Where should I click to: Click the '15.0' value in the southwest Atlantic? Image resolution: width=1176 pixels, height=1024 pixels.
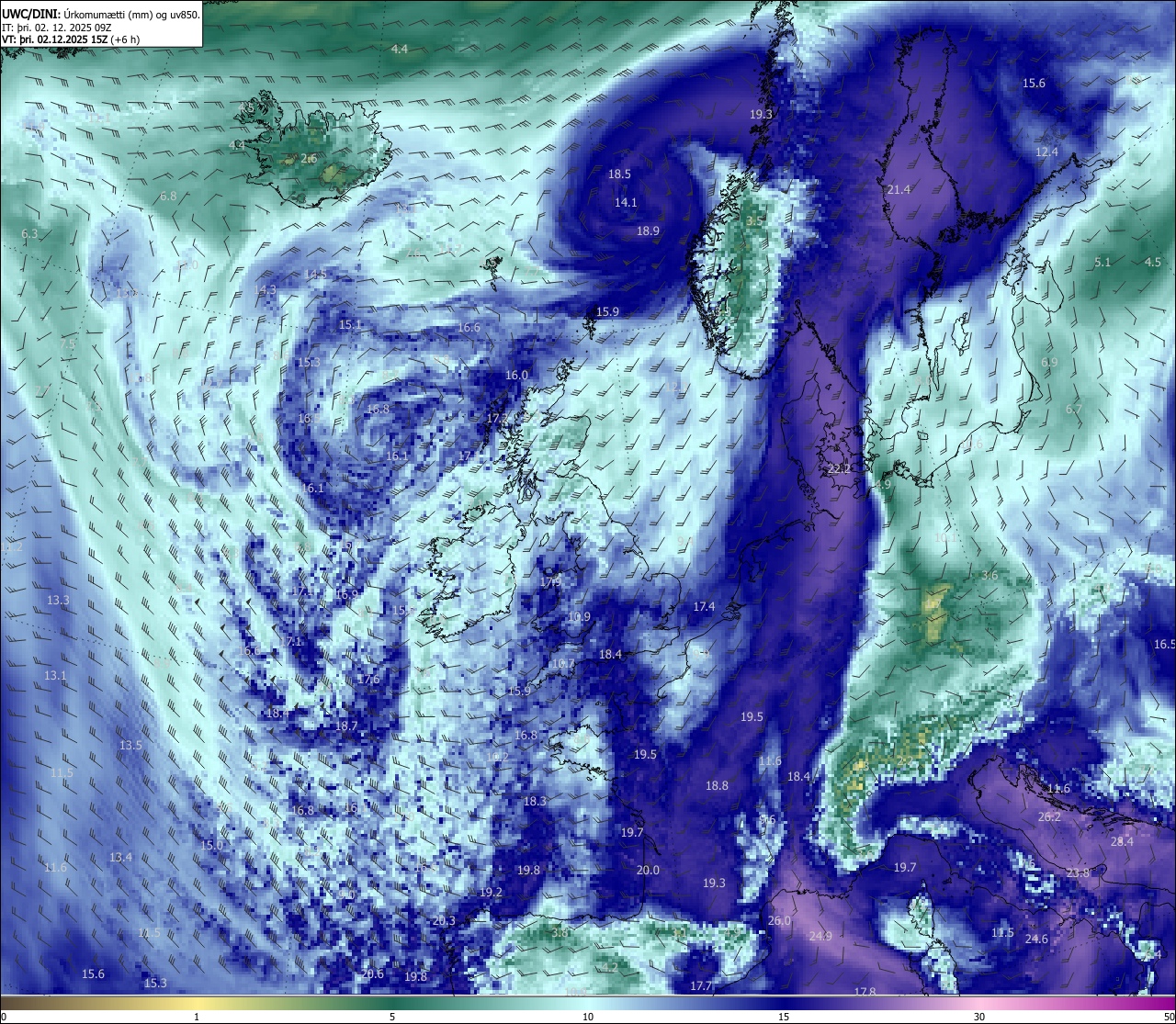(x=211, y=844)
